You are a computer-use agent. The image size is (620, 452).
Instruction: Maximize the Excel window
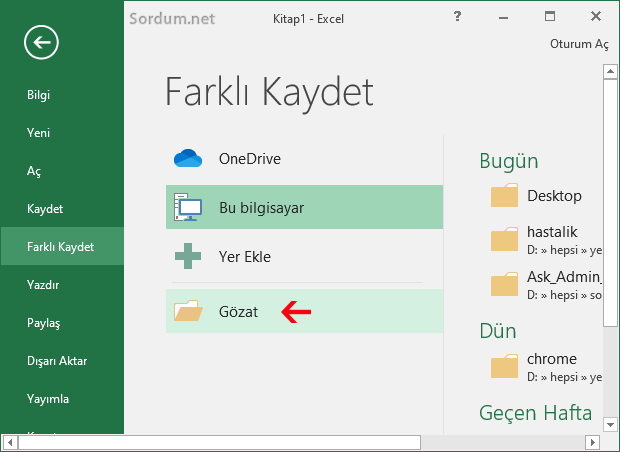[x=550, y=16]
